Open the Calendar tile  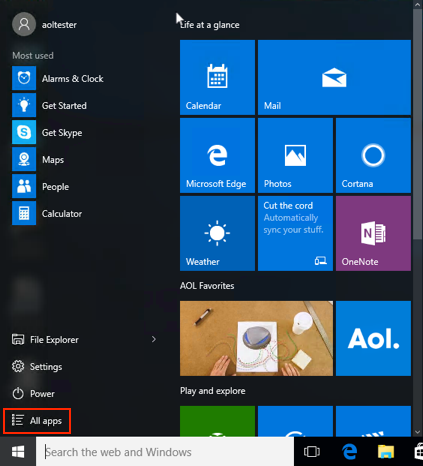click(217, 77)
